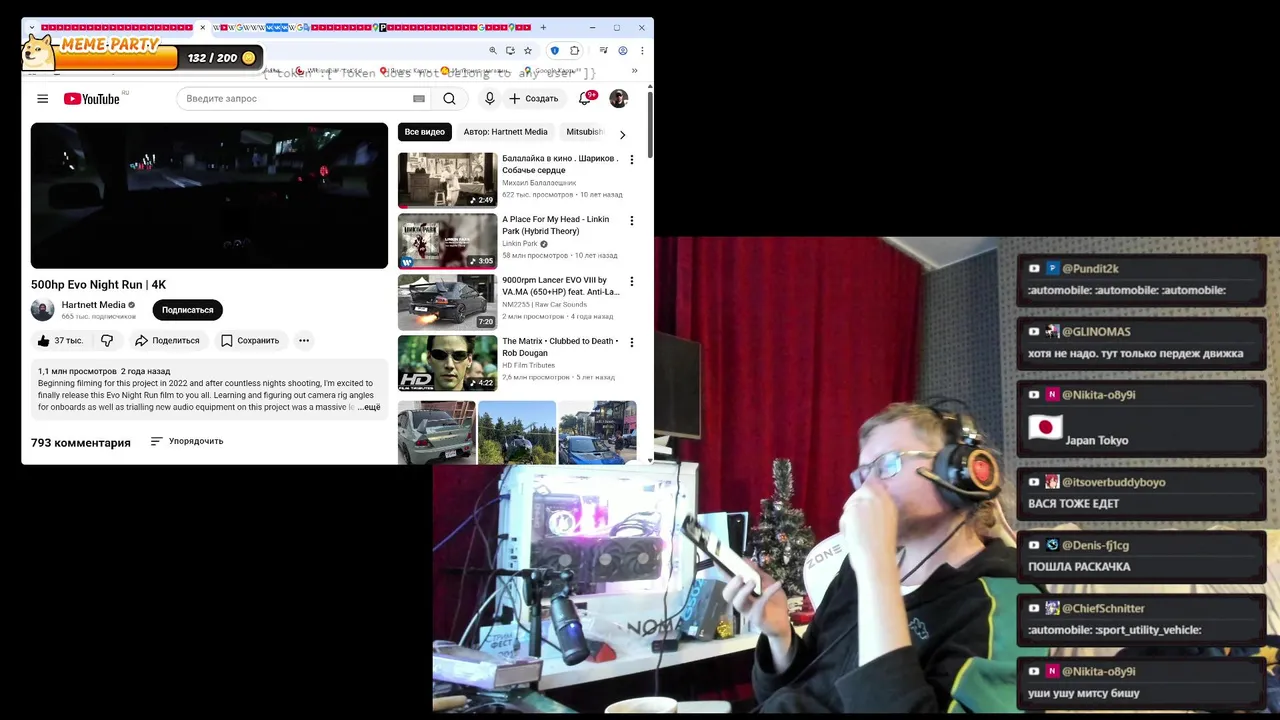Click the video title 500hp Evo Night Run

(x=98, y=285)
